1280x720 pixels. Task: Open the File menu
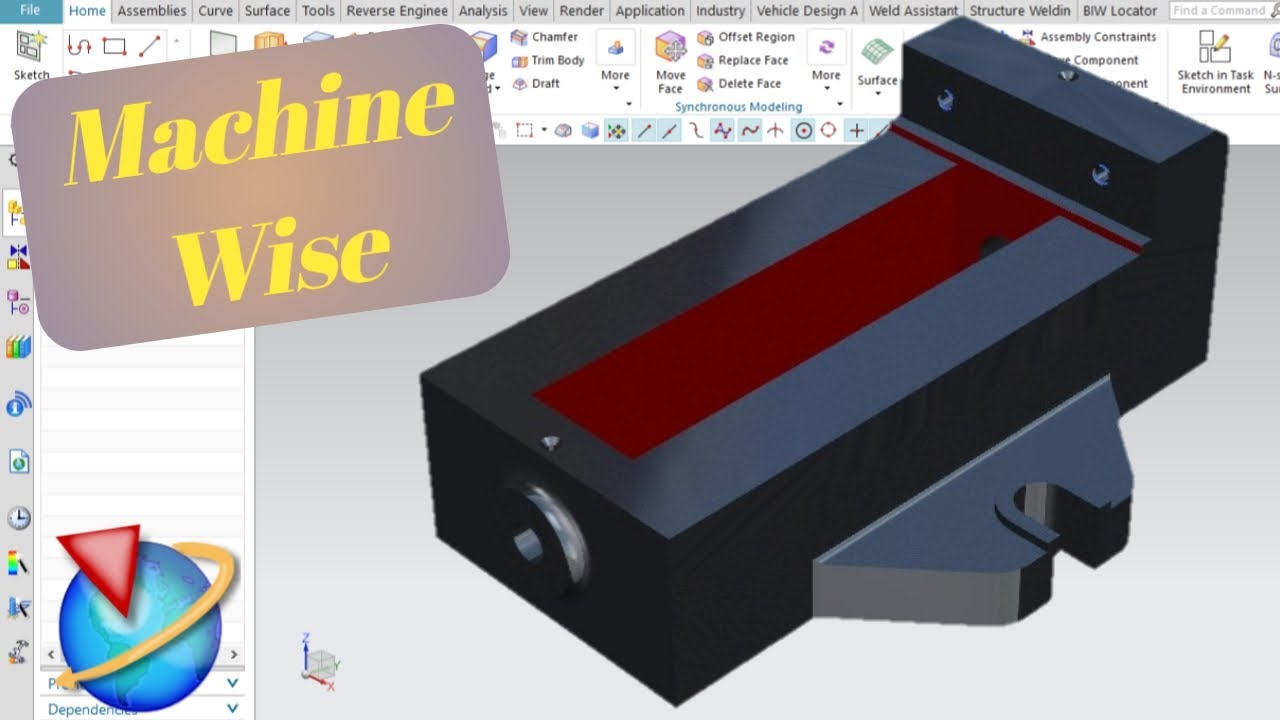pos(30,11)
